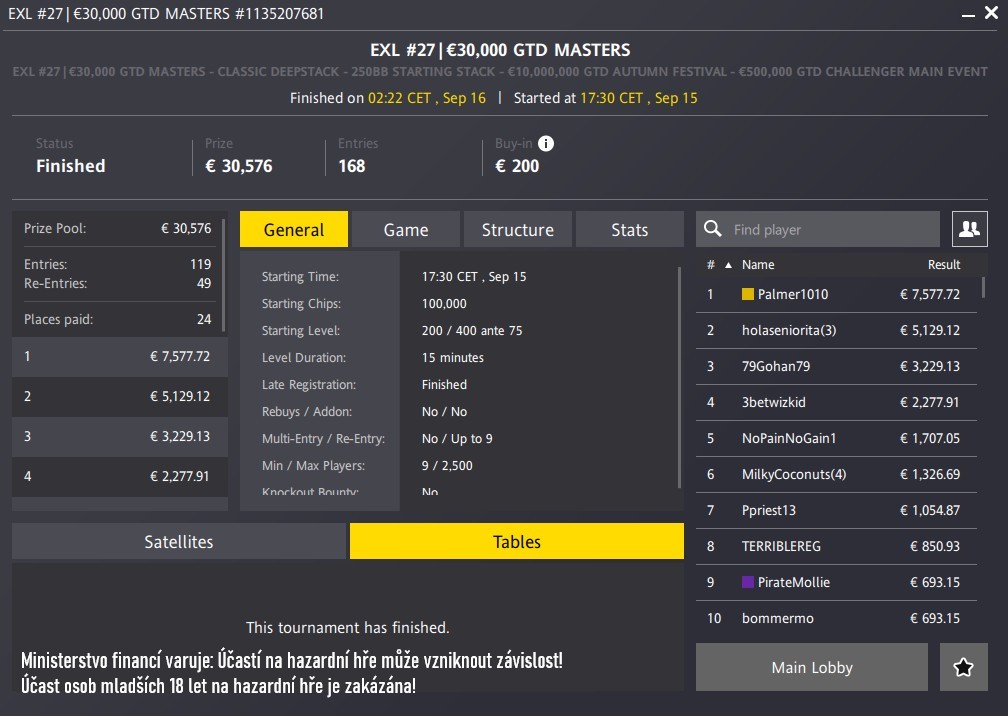Click the magnifier icon in the player search
Image resolution: width=1008 pixels, height=716 pixels.
coord(712,229)
